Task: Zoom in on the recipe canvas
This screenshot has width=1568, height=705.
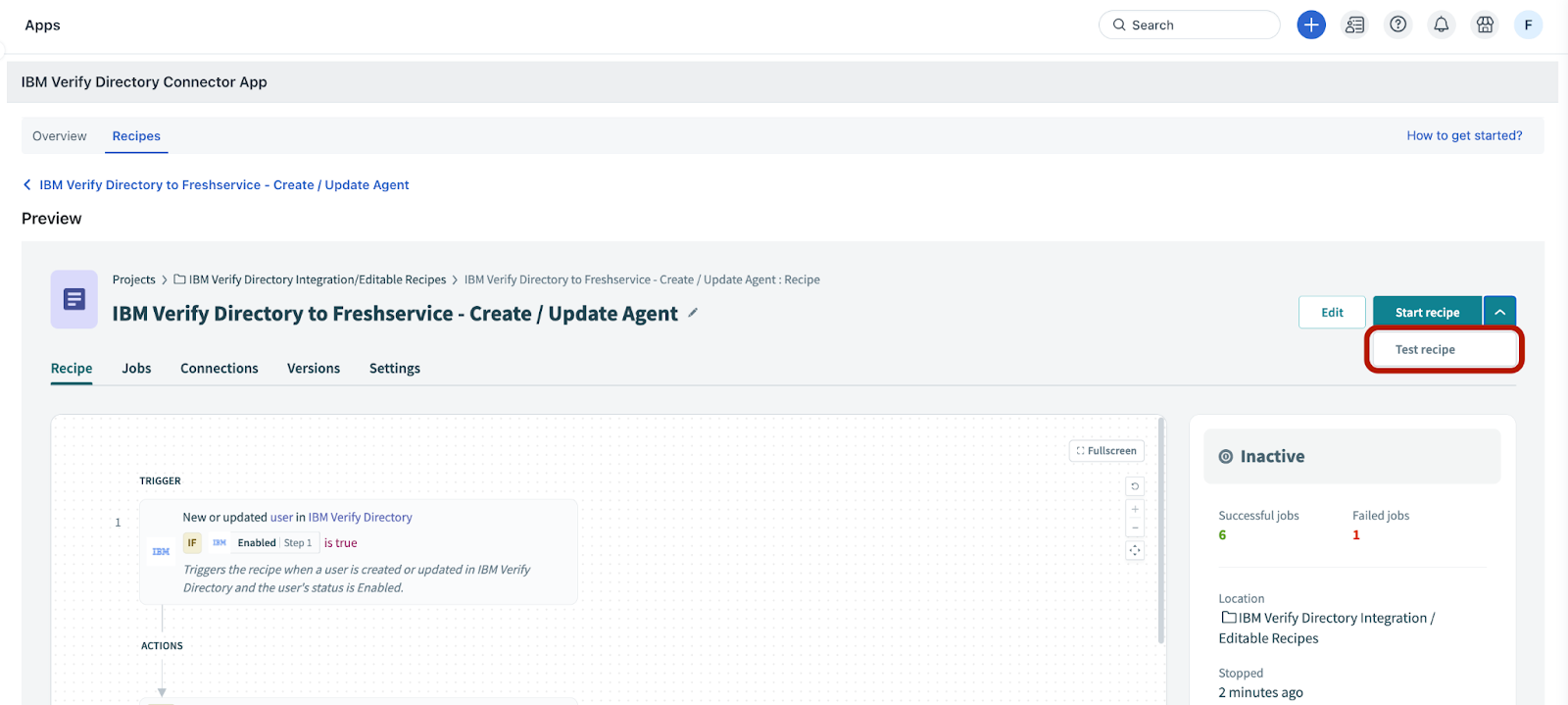Action: coord(1135,509)
